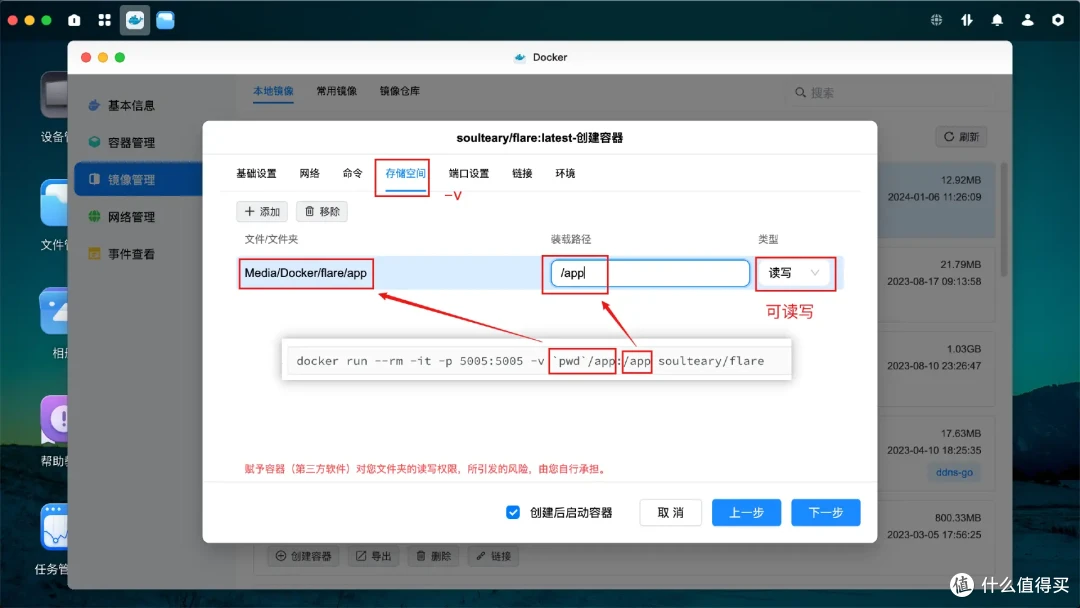
Task: Open the app grid launcher icon
Action: coord(105,20)
